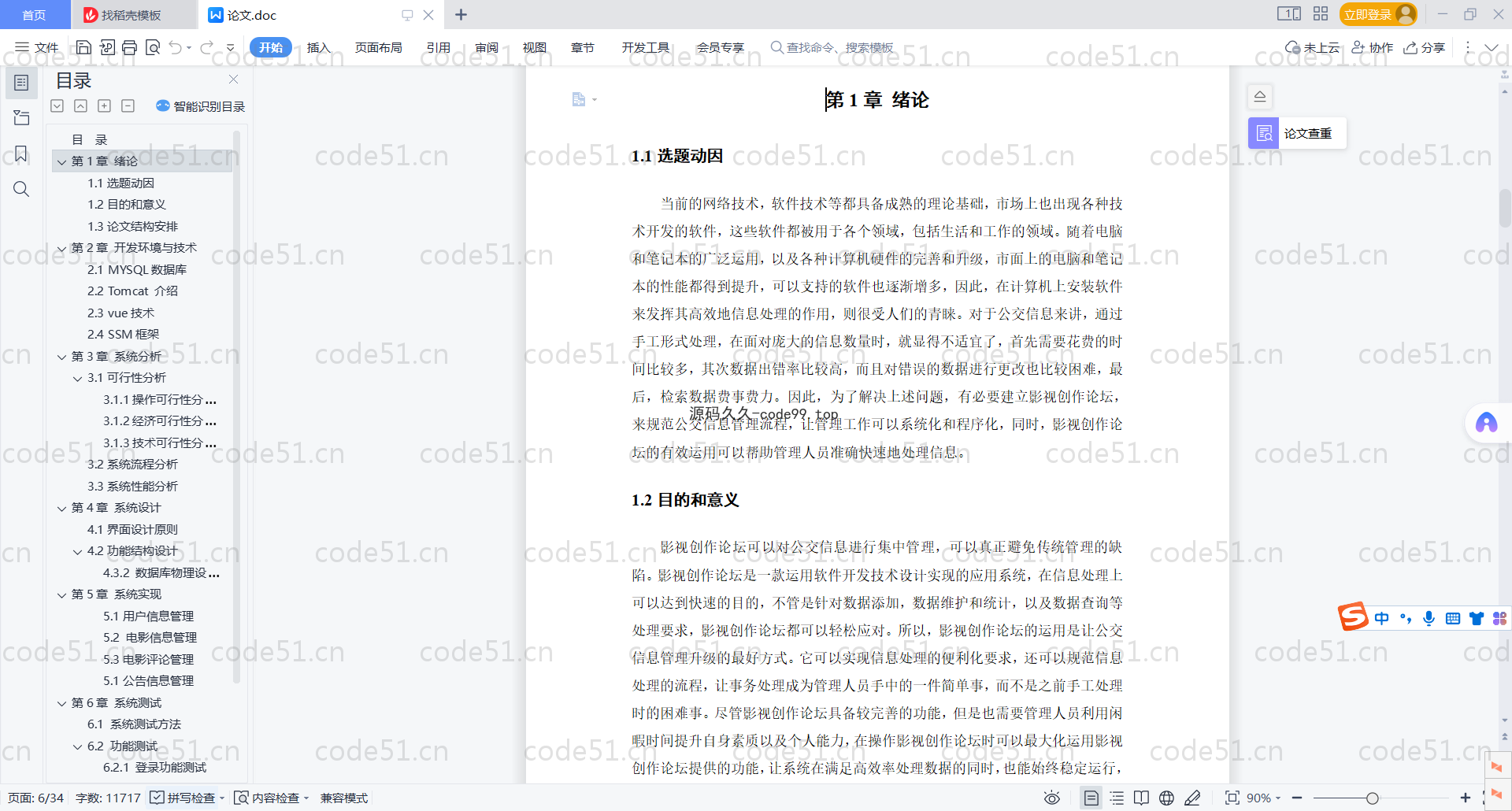Click the Save icon in quick toolbar
The width and height of the screenshot is (1512, 811).
(x=83, y=47)
